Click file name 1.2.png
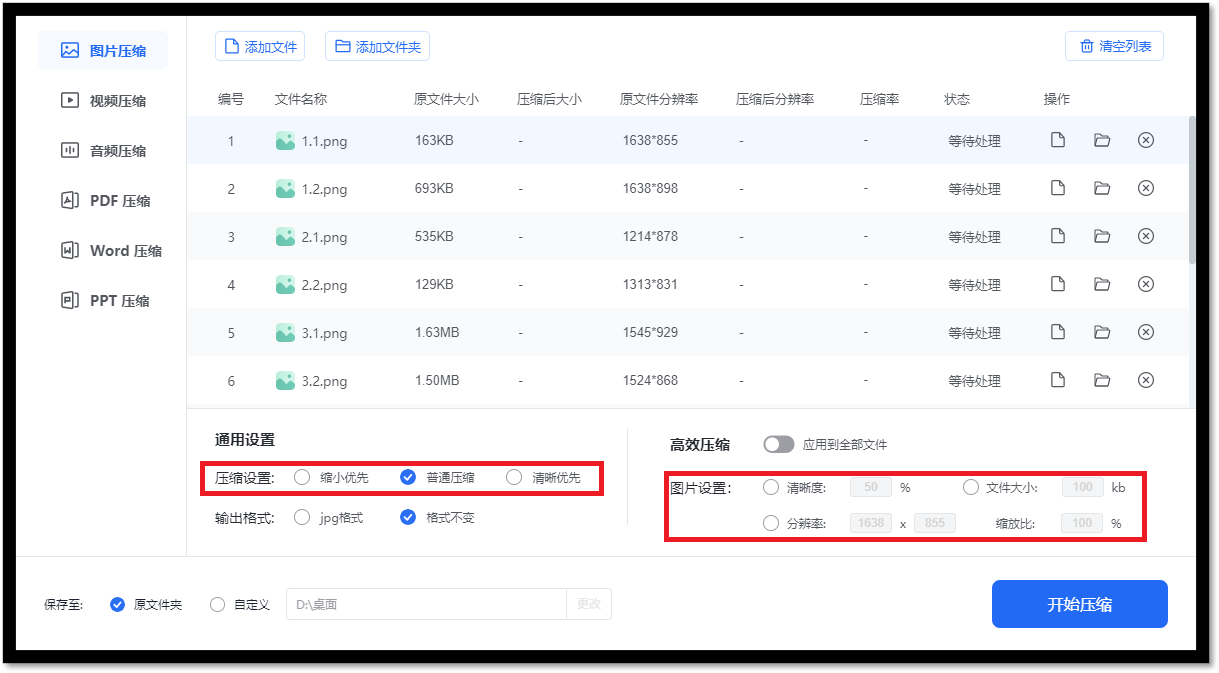 [325, 189]
